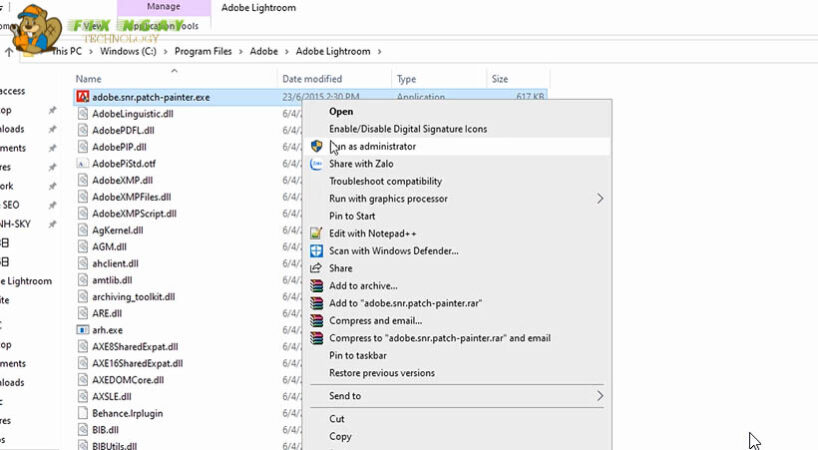The width and height of the screenshot is (818, 450).
Task: Click the AgKernel.dll file icon
Action: pos(82,230)
